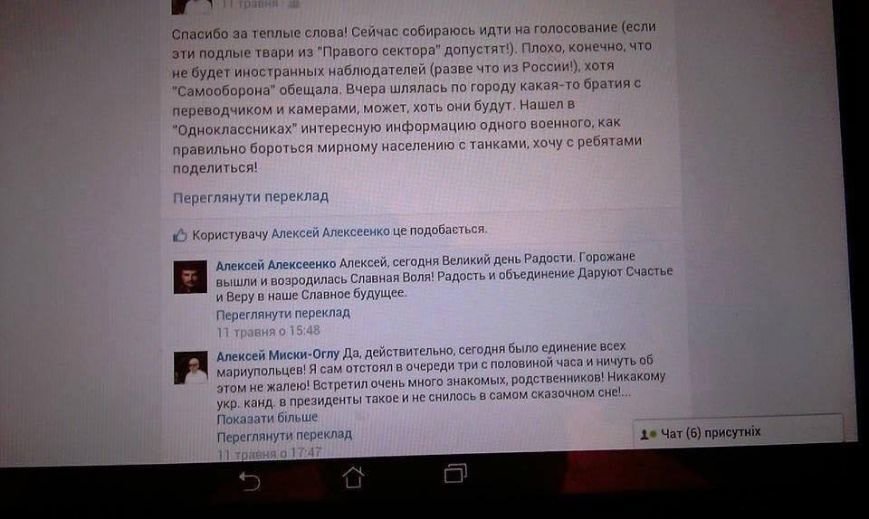Open Алексей Миски-Оглу commenter name link

[277, 355]
